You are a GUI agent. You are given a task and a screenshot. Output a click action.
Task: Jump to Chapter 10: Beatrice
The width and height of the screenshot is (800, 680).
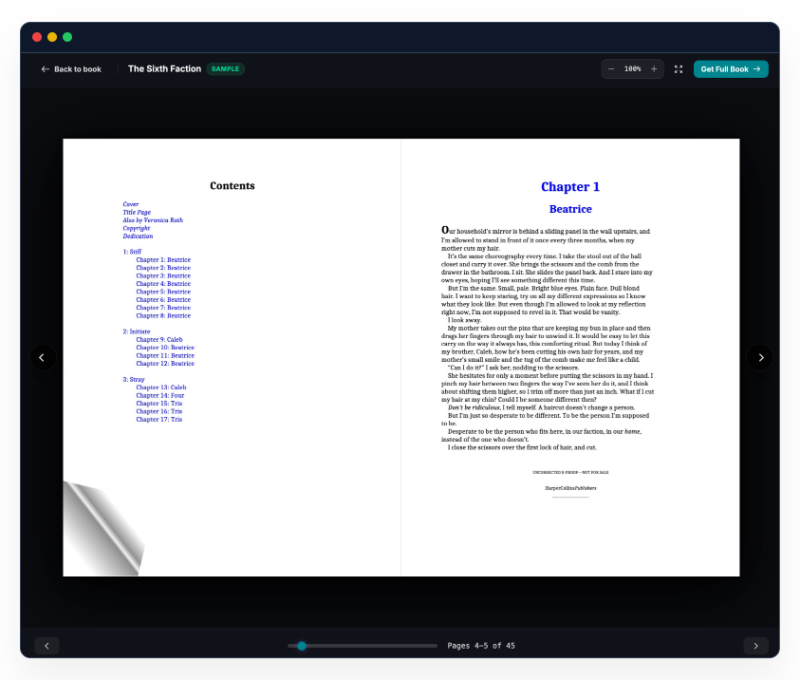[165, 347]
